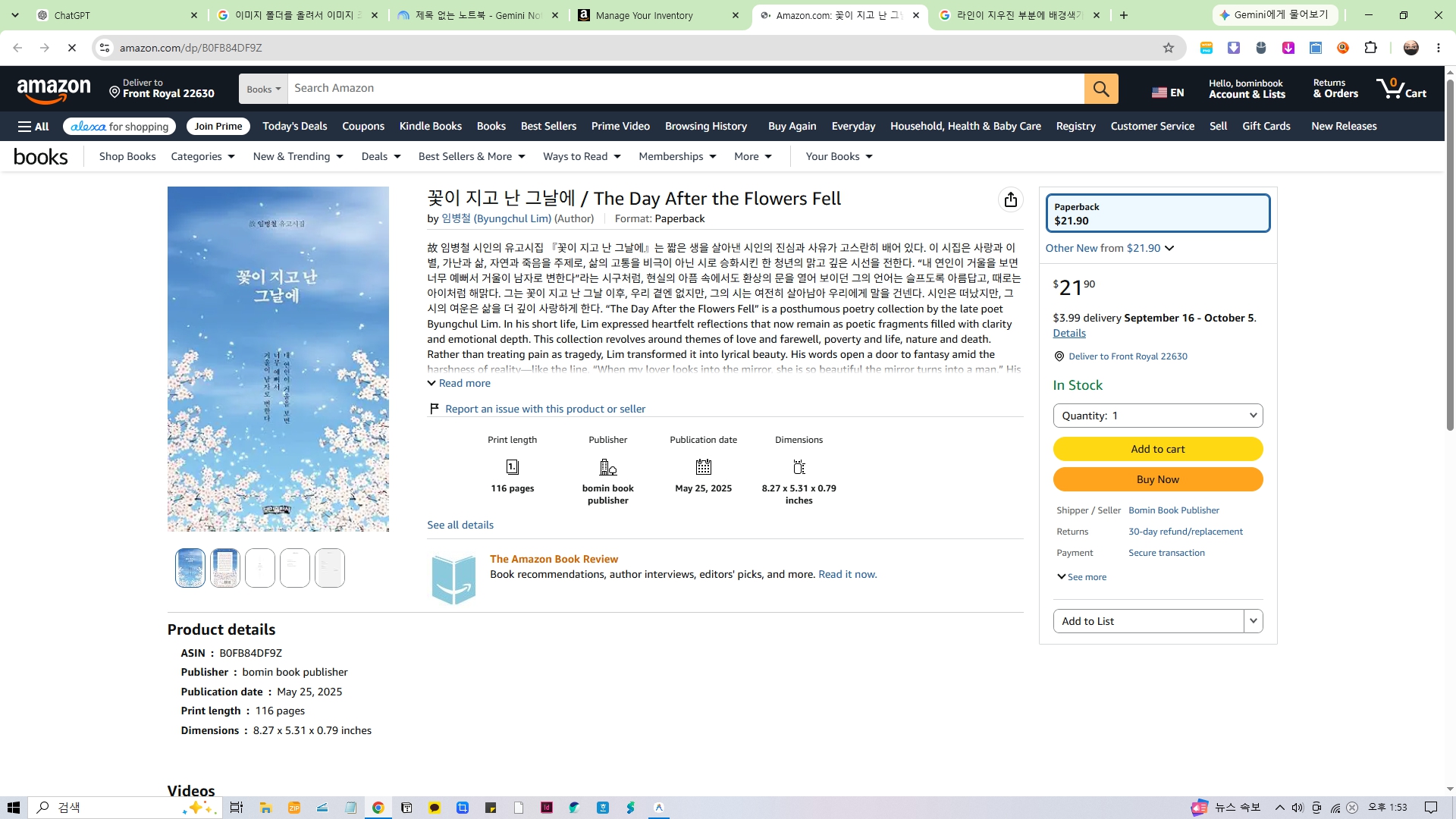Open the shopping cart icon

[x=1401, y=89]
